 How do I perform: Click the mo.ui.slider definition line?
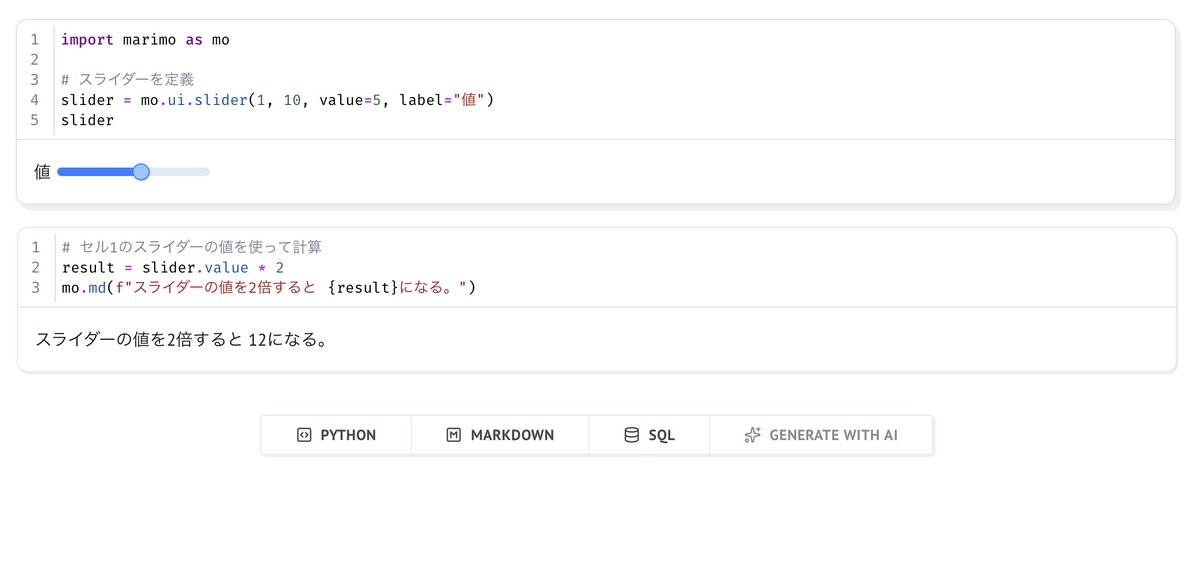[278, 100]
